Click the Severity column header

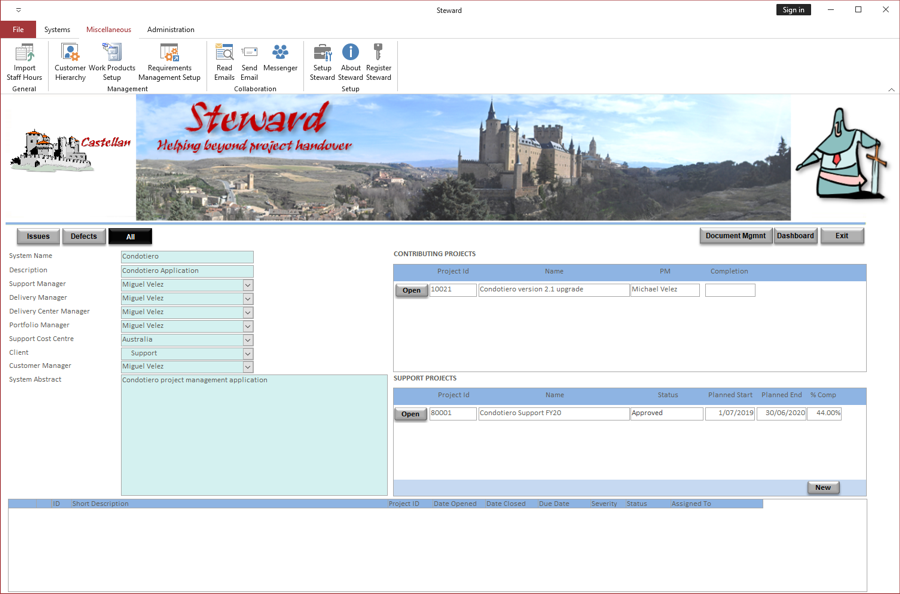click(604, 504)
